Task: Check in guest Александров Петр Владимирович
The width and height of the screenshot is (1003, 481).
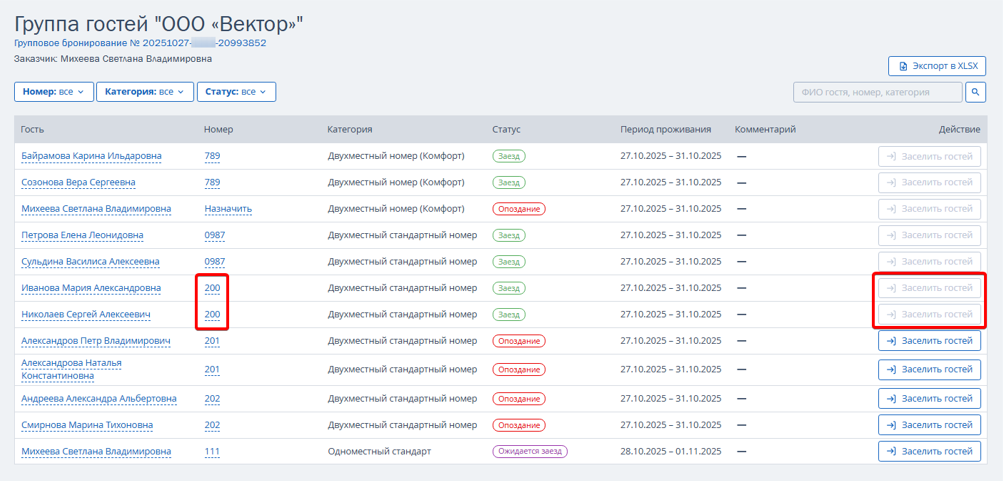Action: pyautogui.click(x=929, y=341)
